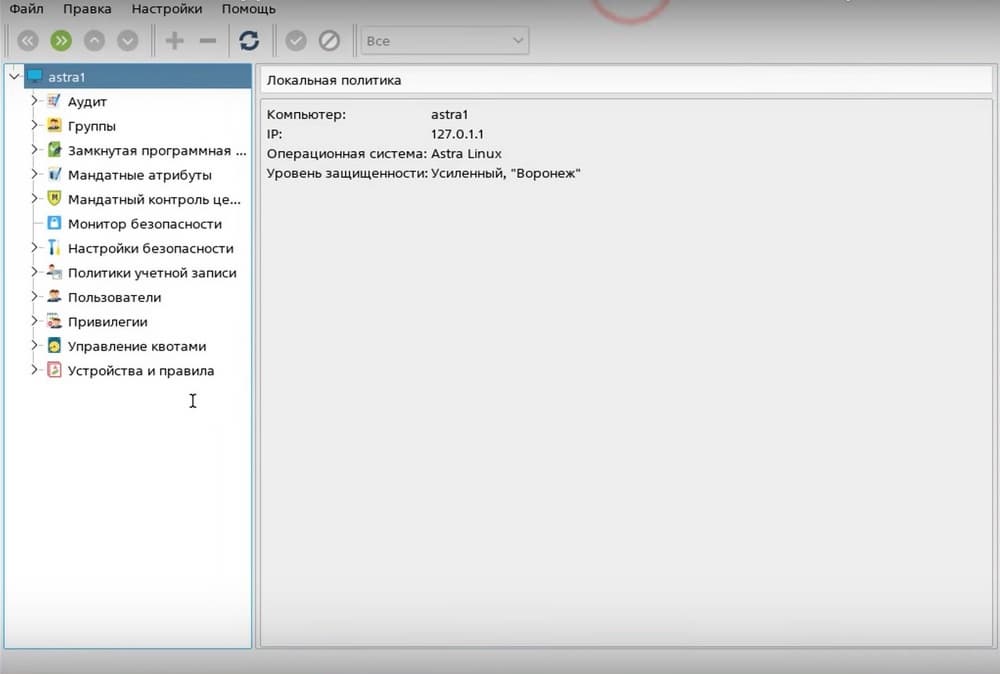Select 'Устройства и правила' tree label

(141, 370)
